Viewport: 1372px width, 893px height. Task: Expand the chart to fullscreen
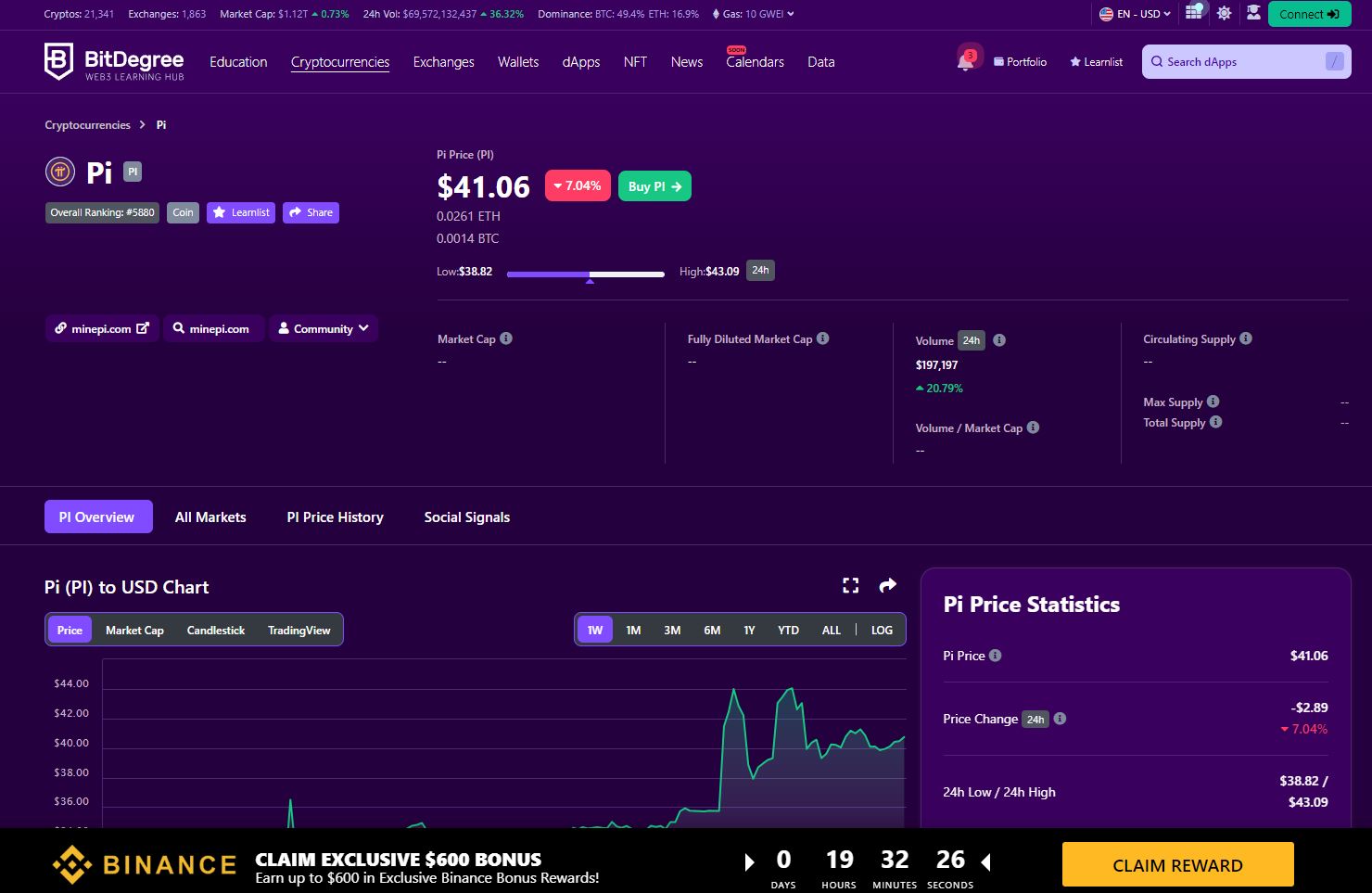pos(850,585)
